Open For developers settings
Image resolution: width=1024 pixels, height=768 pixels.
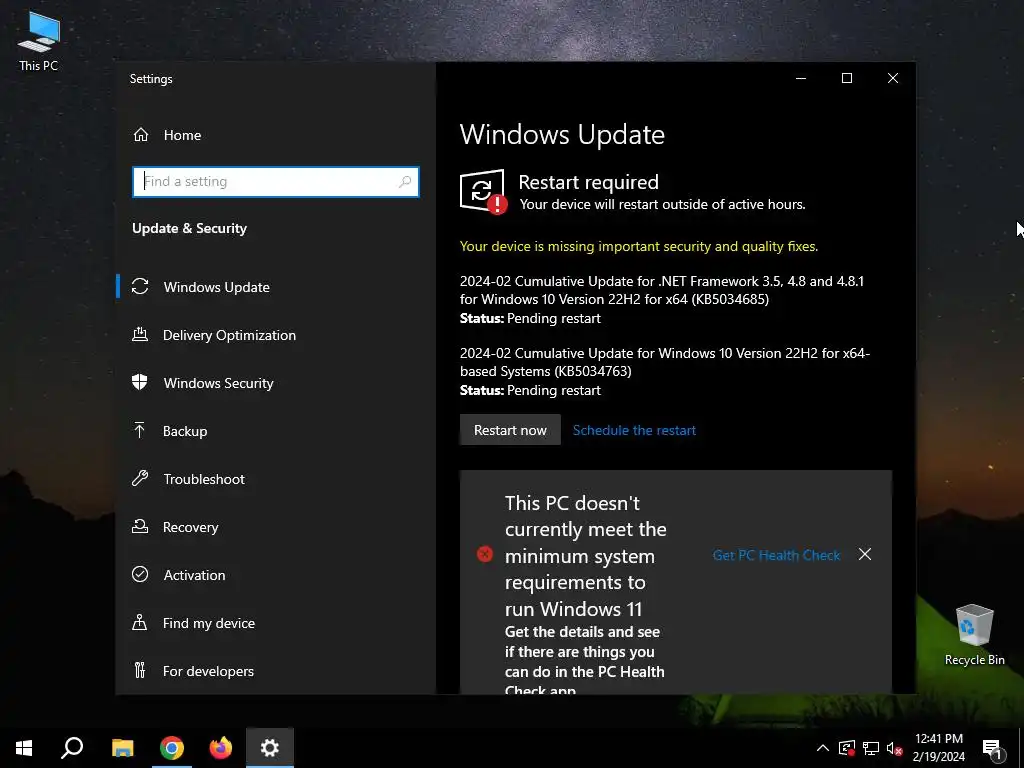tap(275, 671)
